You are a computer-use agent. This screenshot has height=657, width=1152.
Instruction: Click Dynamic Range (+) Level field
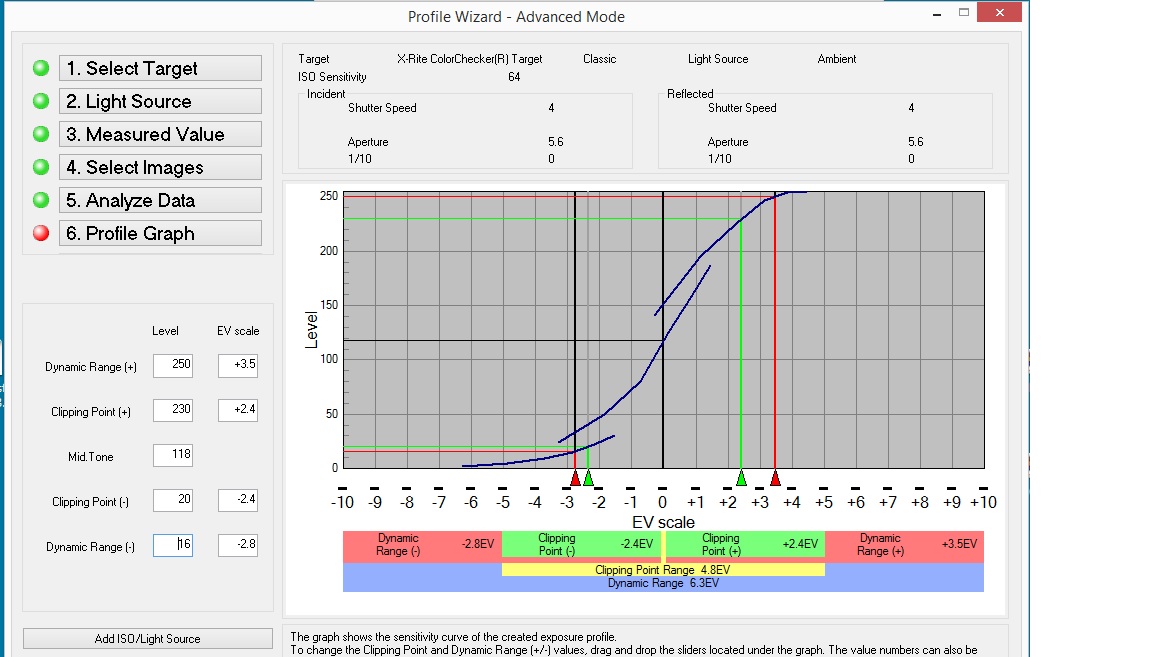pos(173,365)
